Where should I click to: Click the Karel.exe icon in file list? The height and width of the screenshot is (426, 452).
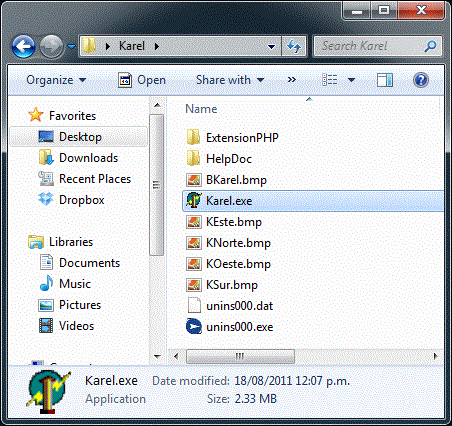(x=194, y=200)
